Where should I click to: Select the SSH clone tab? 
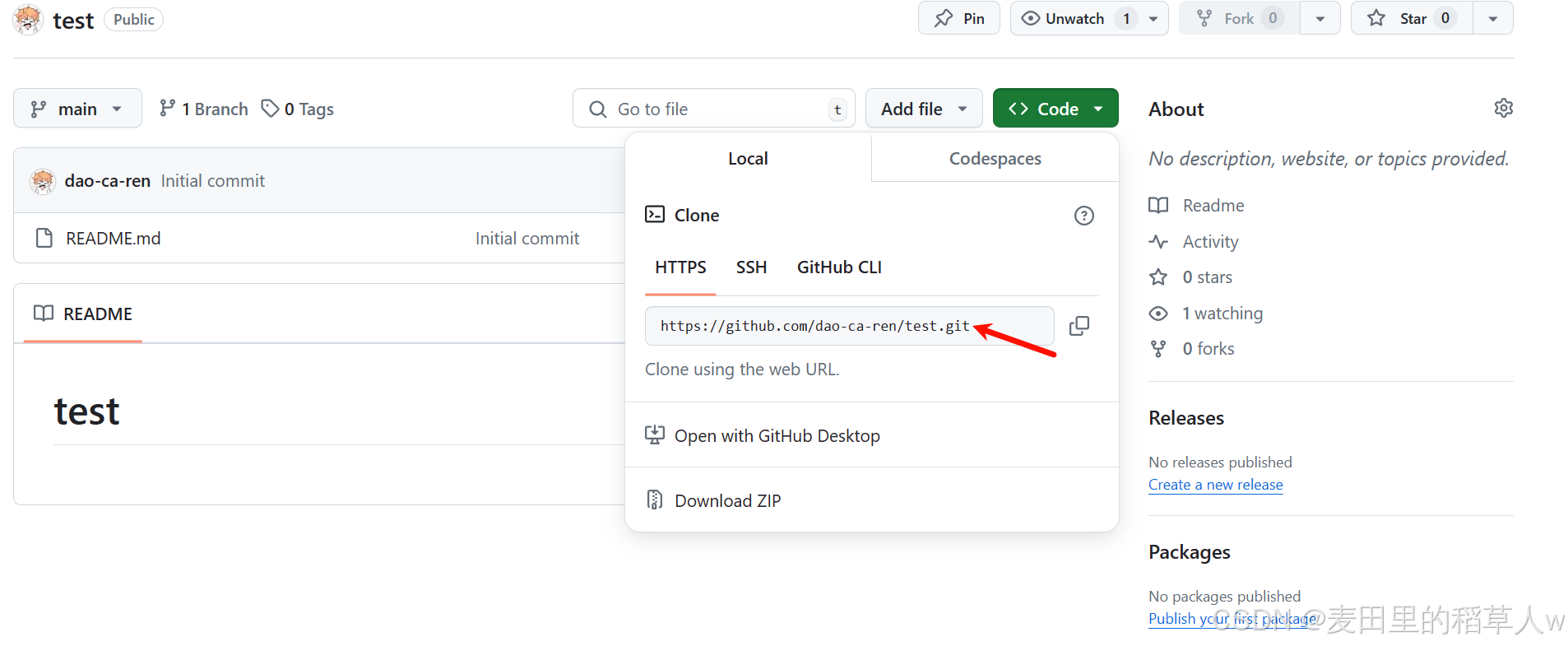751,267
